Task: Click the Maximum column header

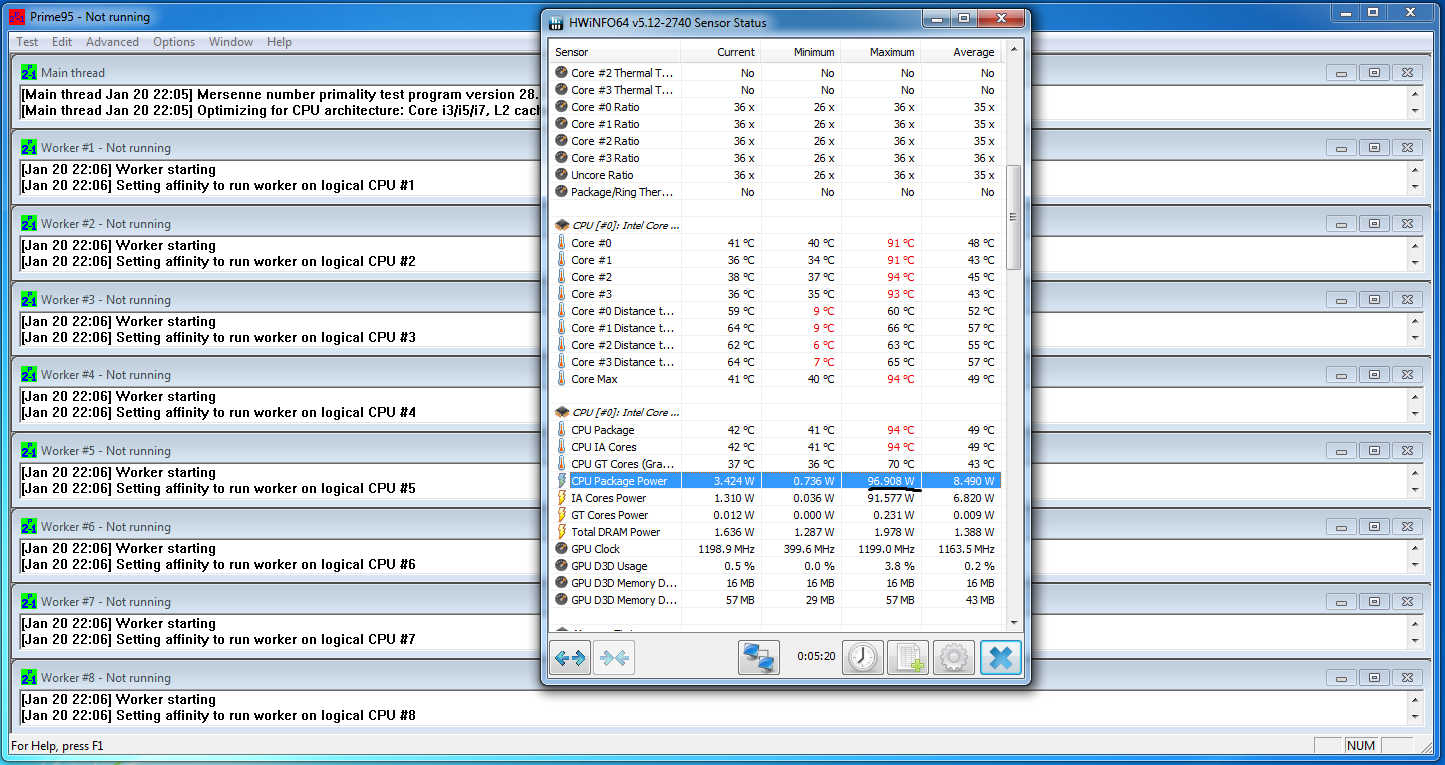Action: tap(881, 52)
